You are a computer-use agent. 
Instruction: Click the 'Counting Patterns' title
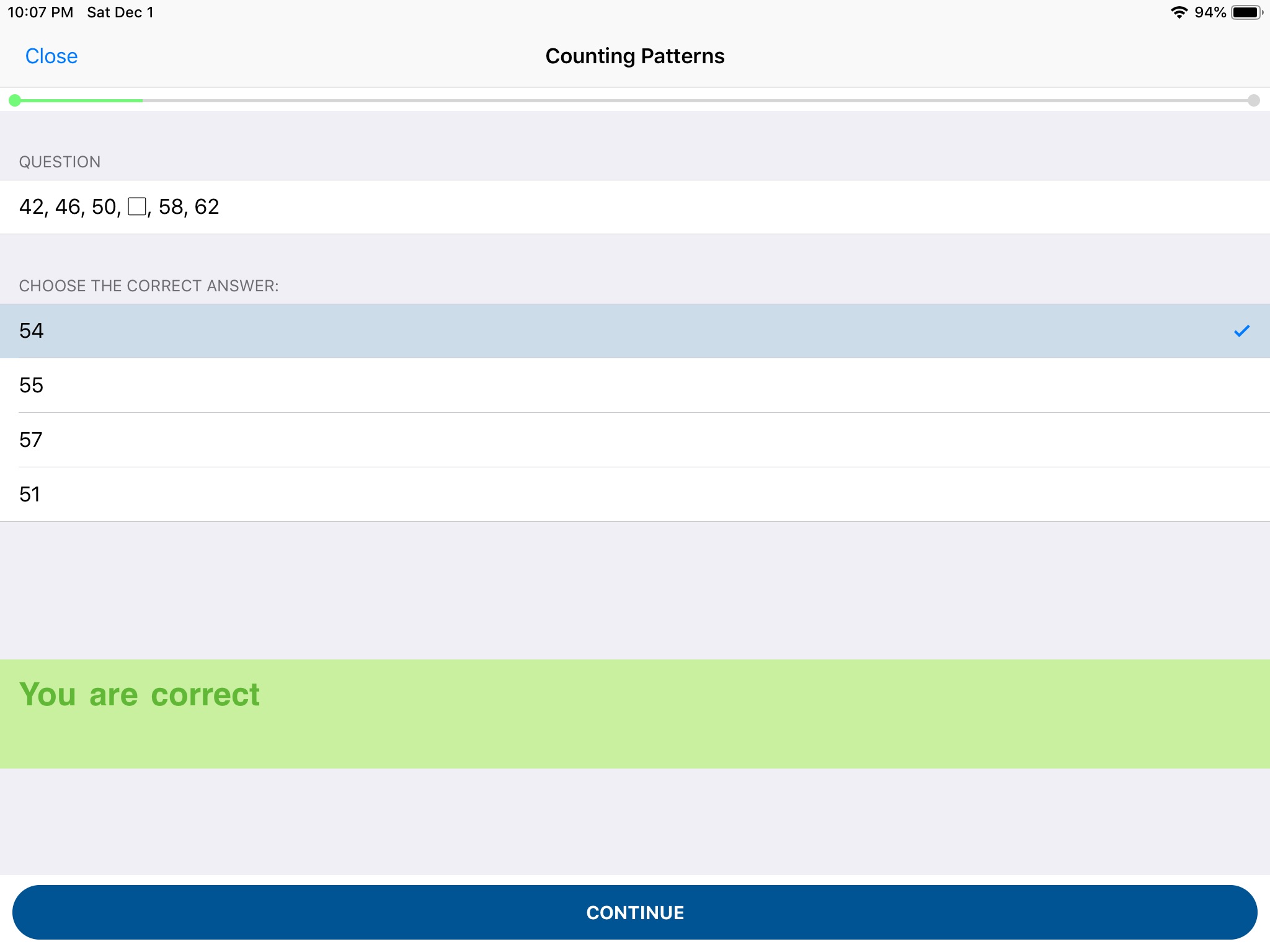[x=635, y=56]
